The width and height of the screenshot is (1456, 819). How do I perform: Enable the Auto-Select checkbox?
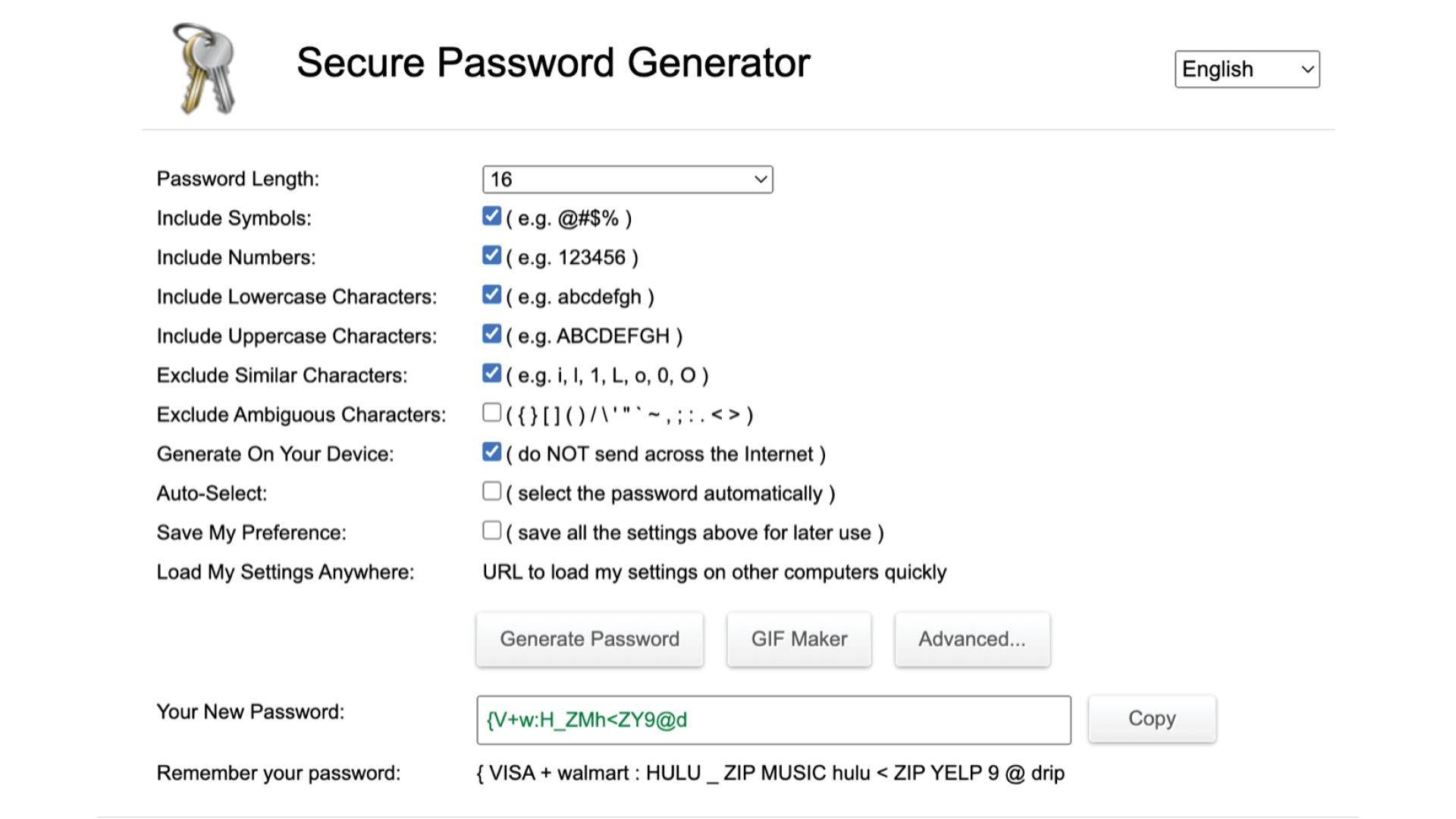(490, 492)
